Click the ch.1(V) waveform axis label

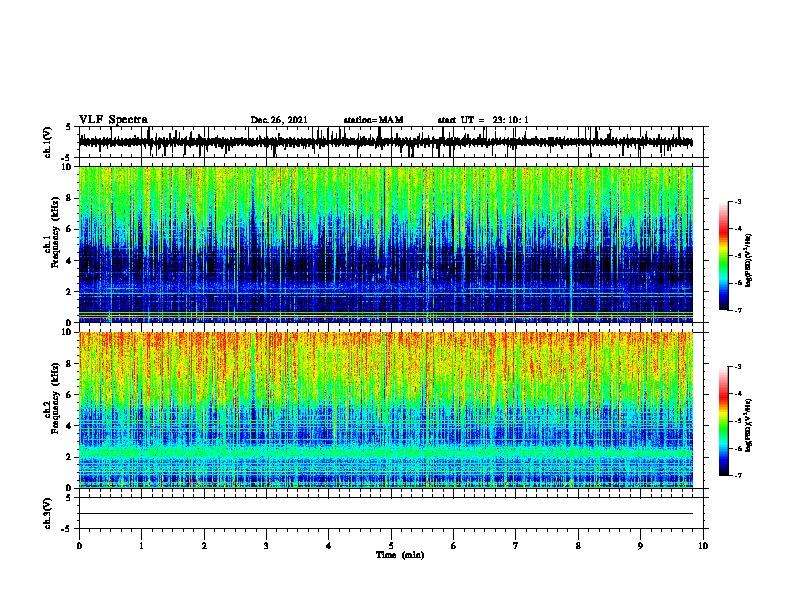pyautogui.click(x=47, y=142)
